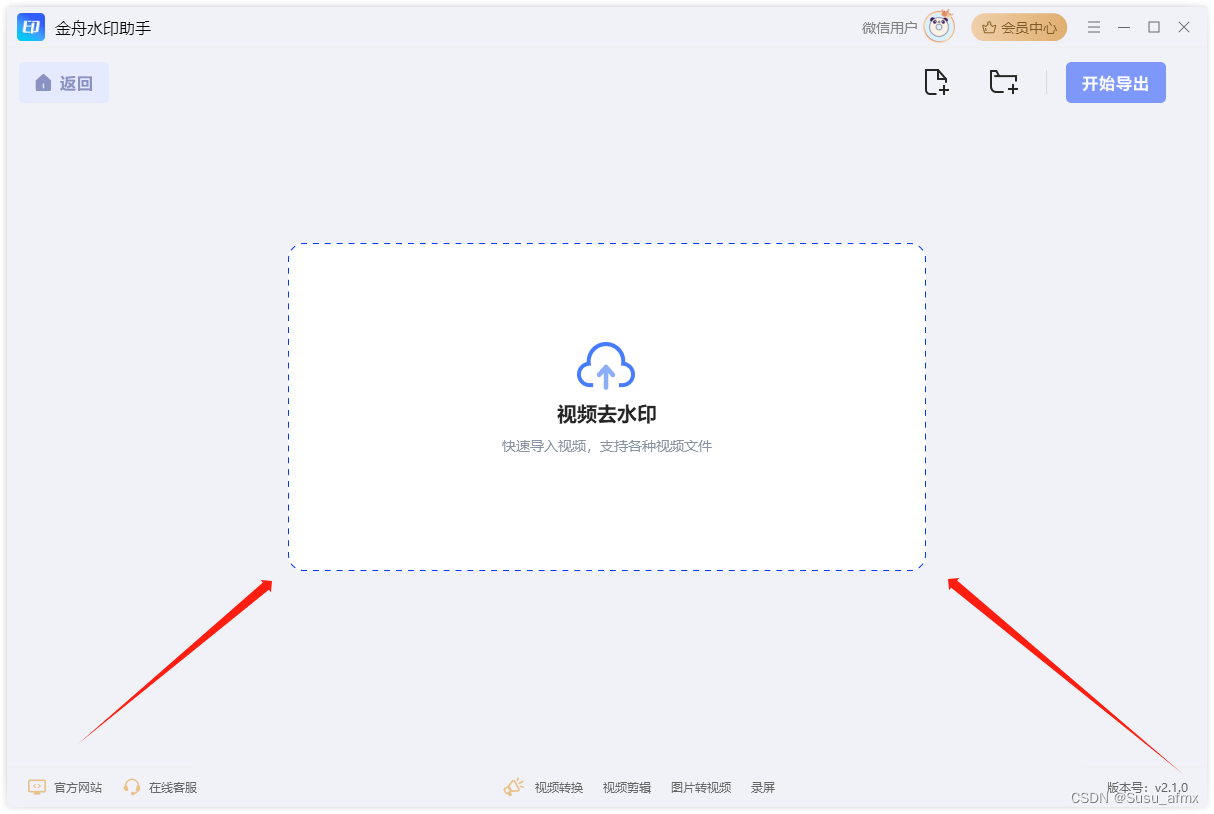Screen dimensions: 1214x814
Task: Open 在线客服 online support
Action: (173, 788)
